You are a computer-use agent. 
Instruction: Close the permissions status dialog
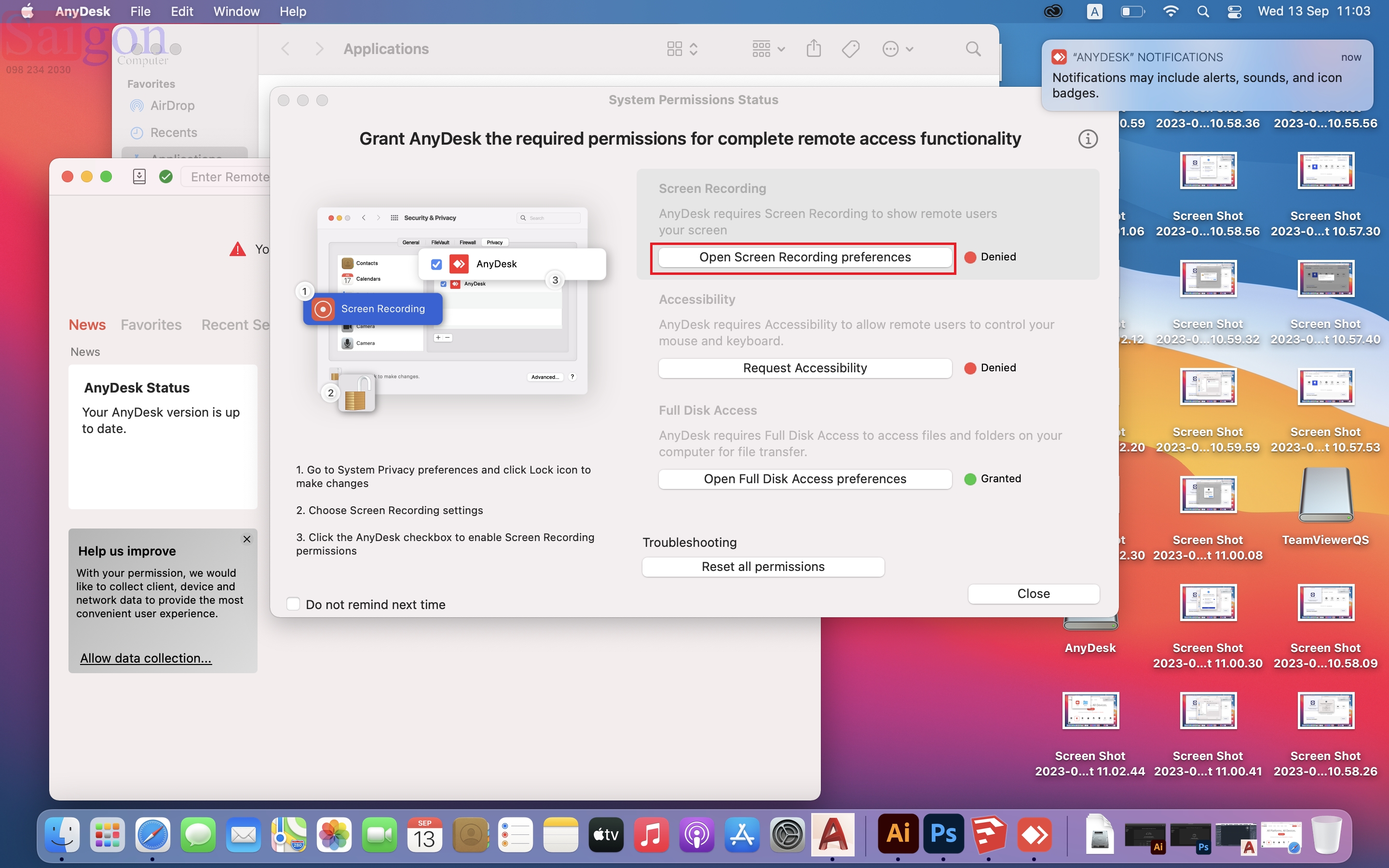tap(1033, 594)
